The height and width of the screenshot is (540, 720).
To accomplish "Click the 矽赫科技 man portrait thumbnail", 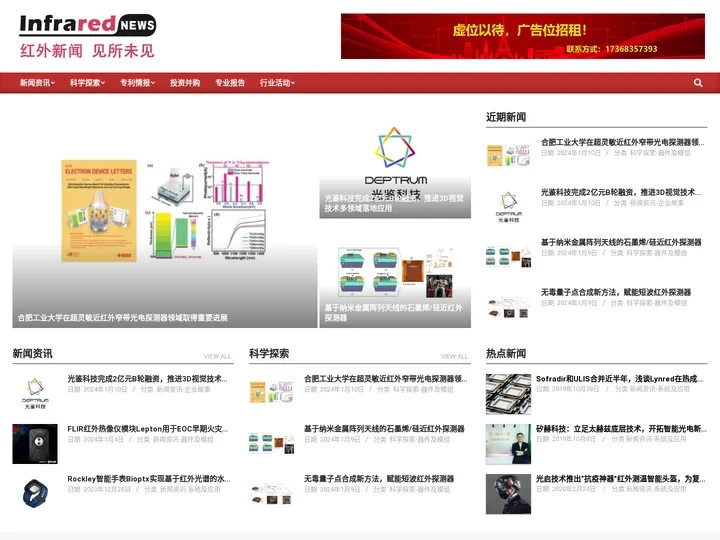I will (x=508, y=444).
